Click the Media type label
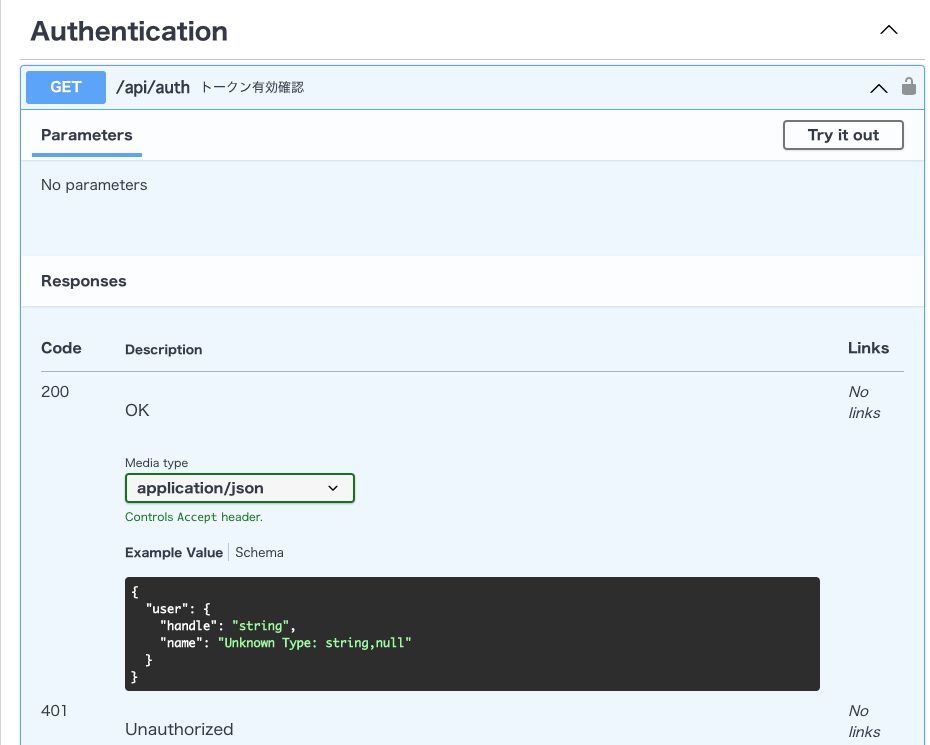The image size is (930, 745). [157, 463]
